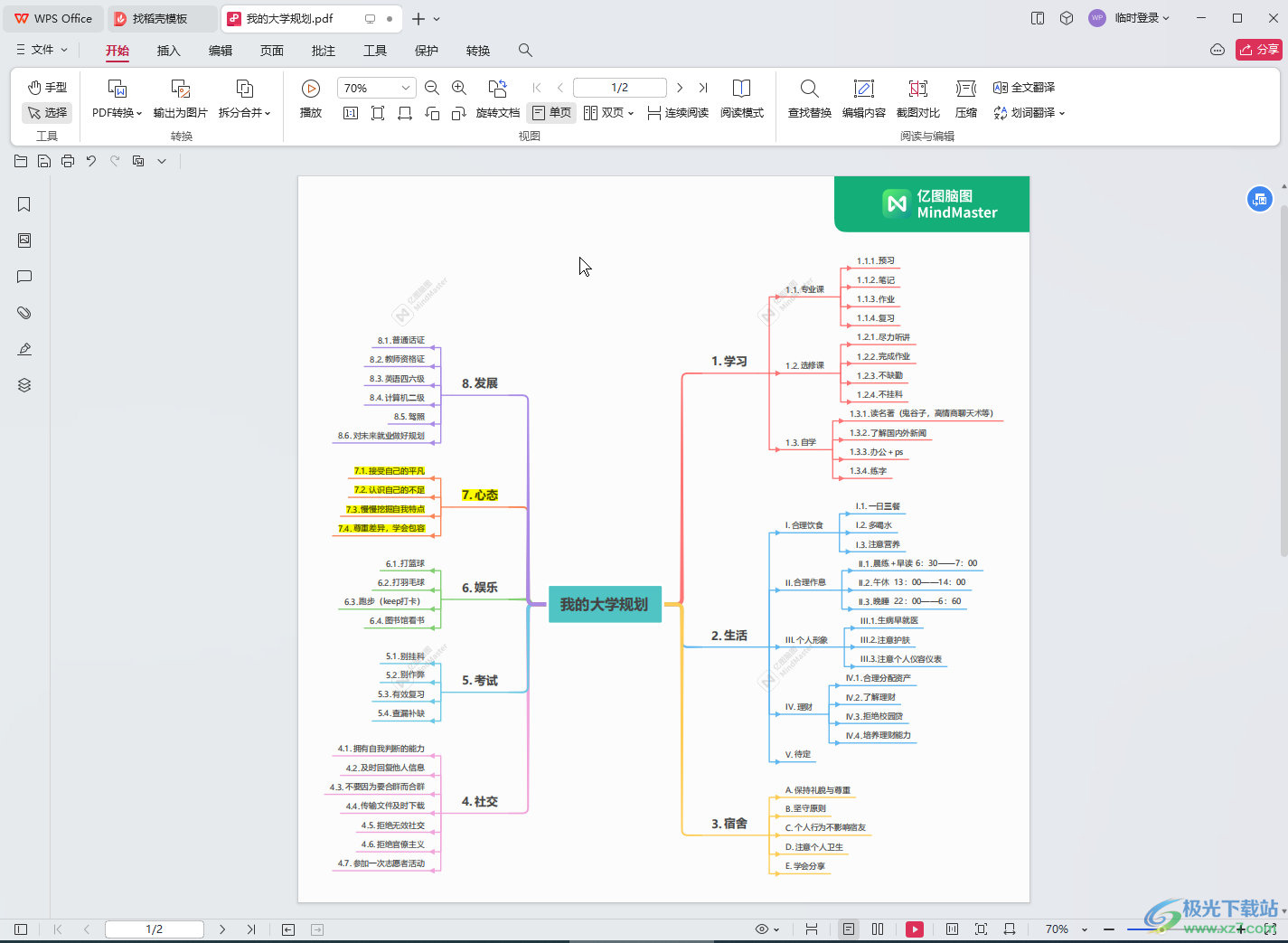Expand the quick access toolbar chevron
The width and height of the screenshot is (1288, 943).
pyautogui.click(x=162, y=161)
